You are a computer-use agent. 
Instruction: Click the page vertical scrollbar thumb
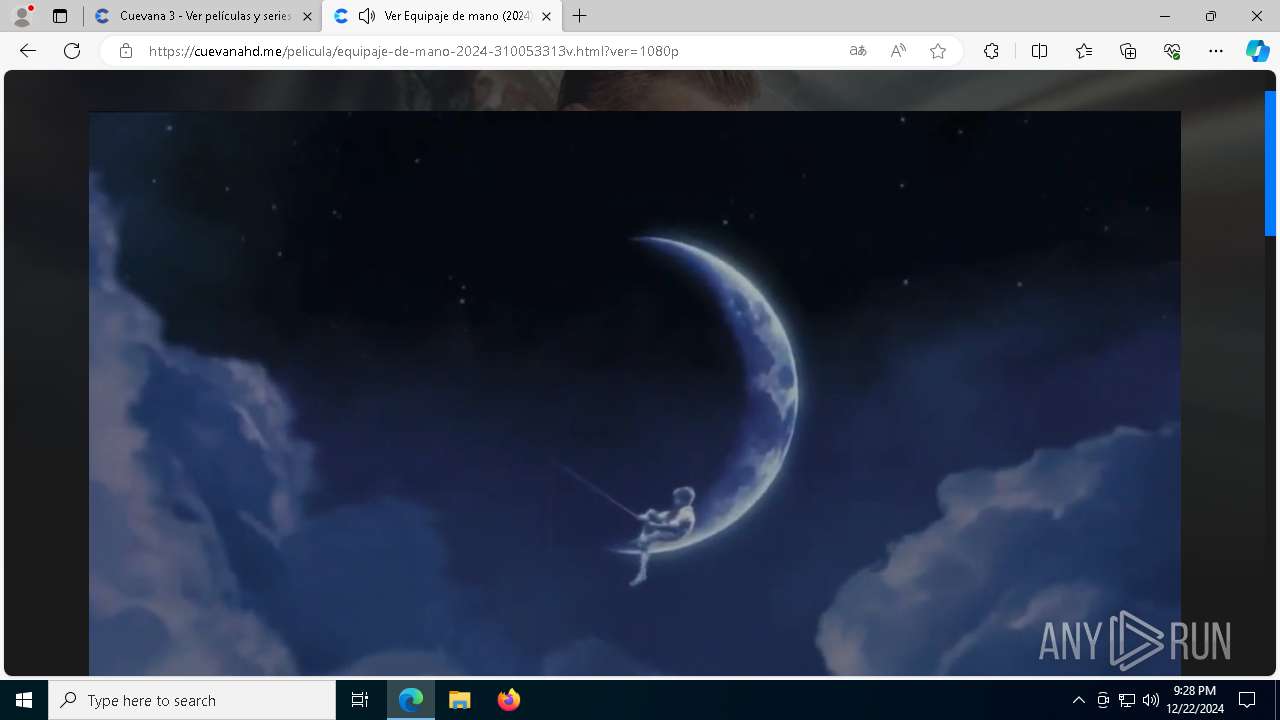pos(1270,163)
